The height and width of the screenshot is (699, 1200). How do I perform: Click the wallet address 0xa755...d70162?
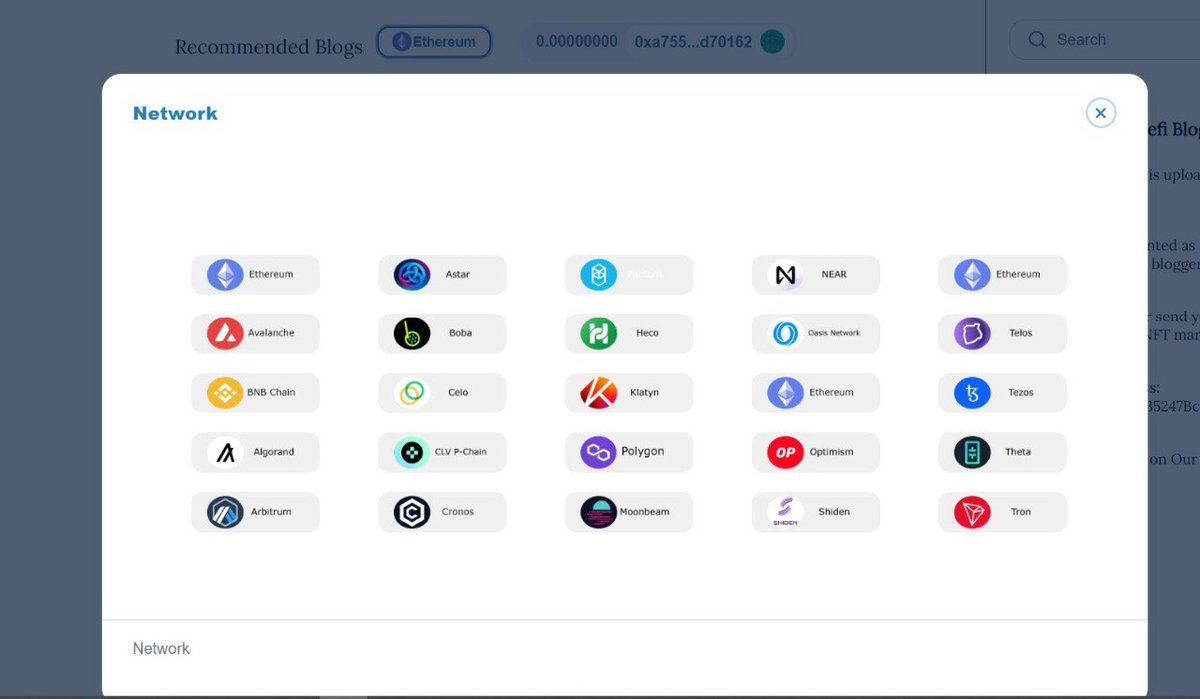pyautogui.click(x=693, y=42)
